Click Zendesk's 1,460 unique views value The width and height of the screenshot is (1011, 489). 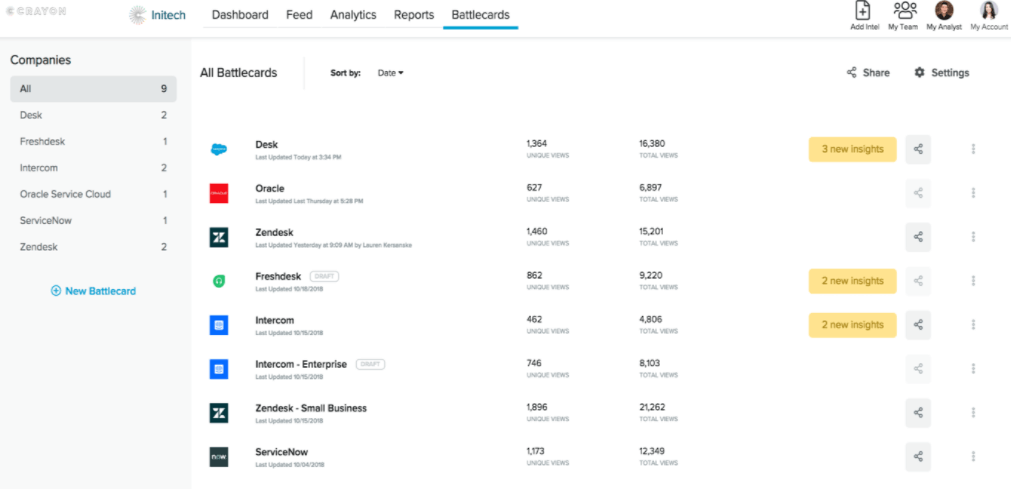(x=536, y=231)
